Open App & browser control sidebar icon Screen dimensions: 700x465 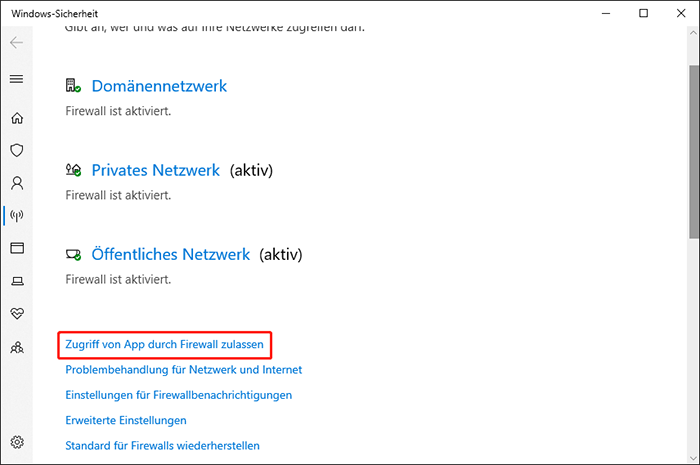pos(16,248)
